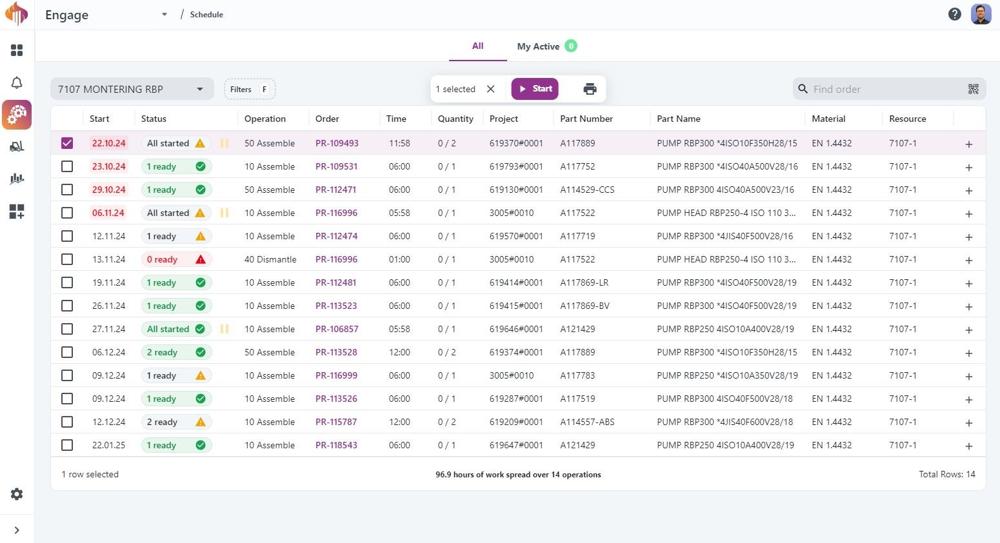Open settings gear in sidebar
This screenshot has width=1000, height=543.
(17, 494)
